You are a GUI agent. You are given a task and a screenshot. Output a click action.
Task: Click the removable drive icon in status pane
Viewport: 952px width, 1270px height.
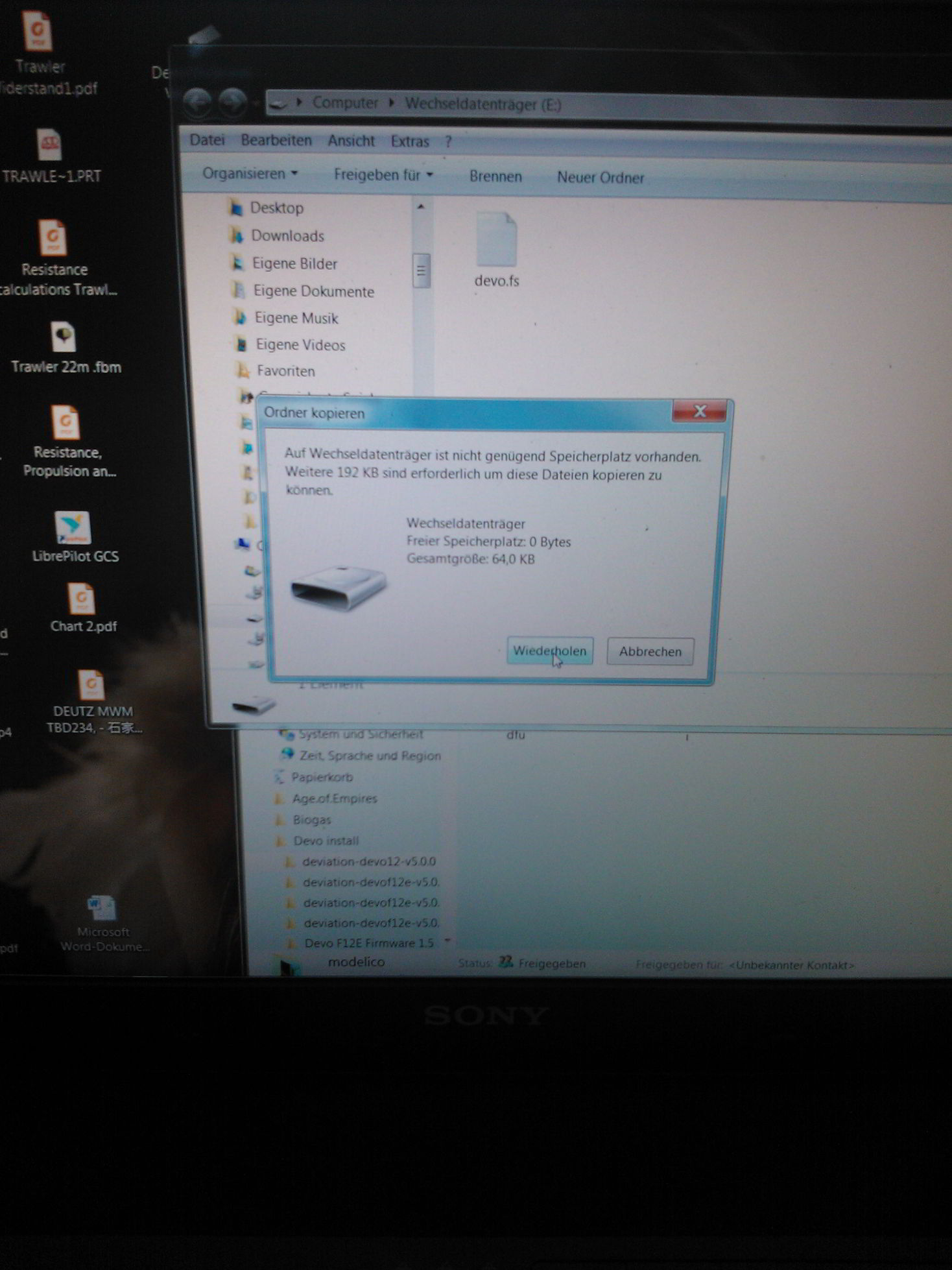(254, 704)
